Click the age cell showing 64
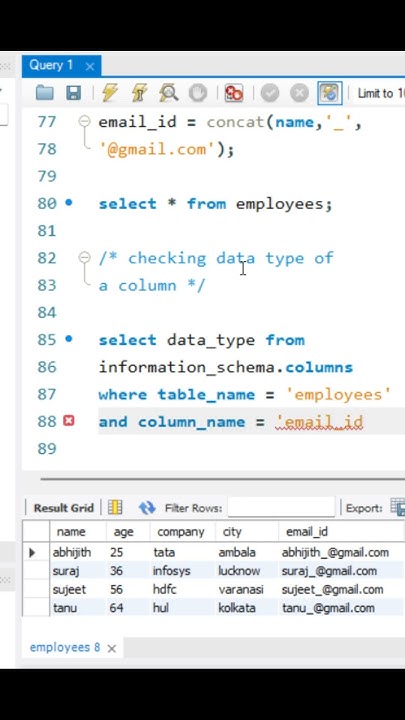 point(128,608)
